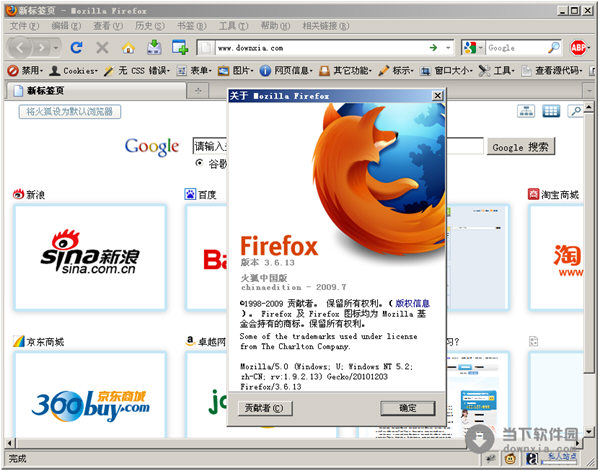The width and height of the screenshot is (600, 471).
Task: Open the list all tabs dropdown
Action: coord(589,90)
